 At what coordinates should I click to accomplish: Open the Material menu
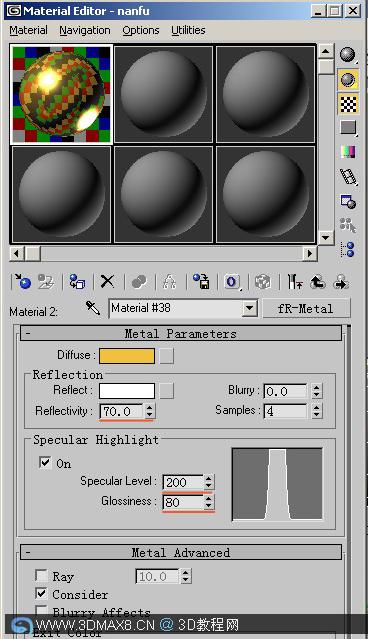pos(29,31)
